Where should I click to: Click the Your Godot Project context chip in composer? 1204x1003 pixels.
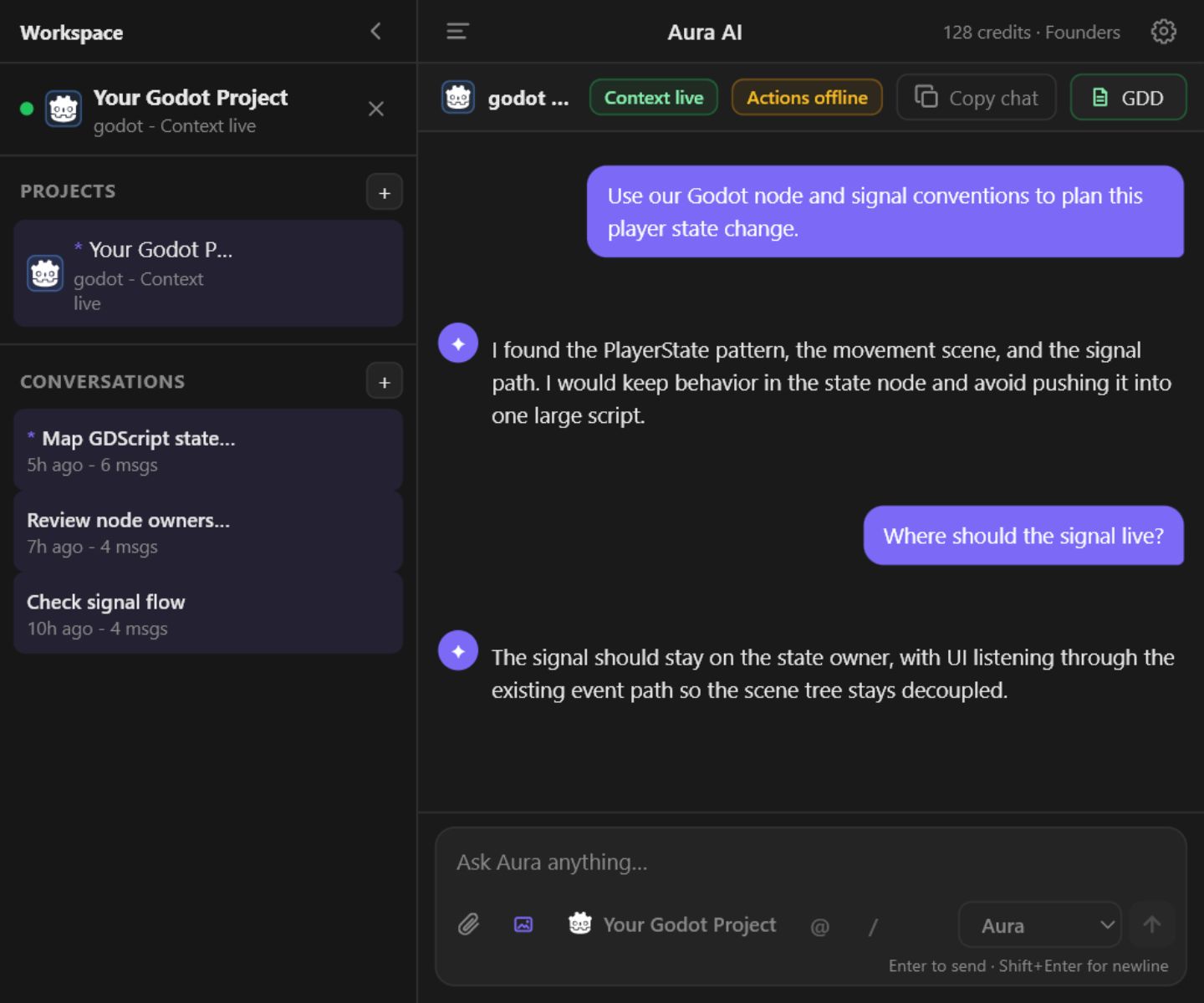(673, 924)
